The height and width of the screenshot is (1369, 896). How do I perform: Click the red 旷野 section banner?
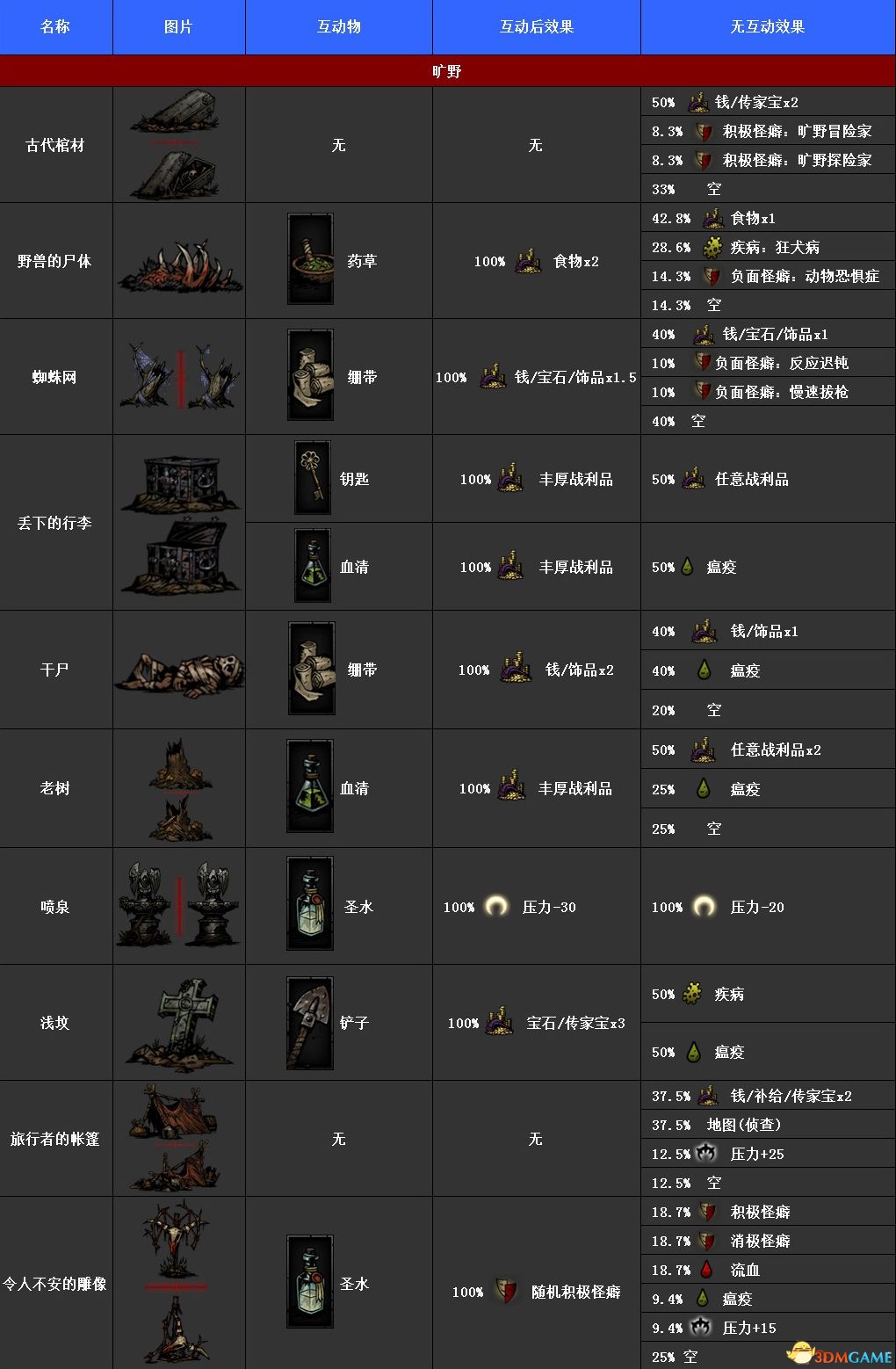click(448, 71)
